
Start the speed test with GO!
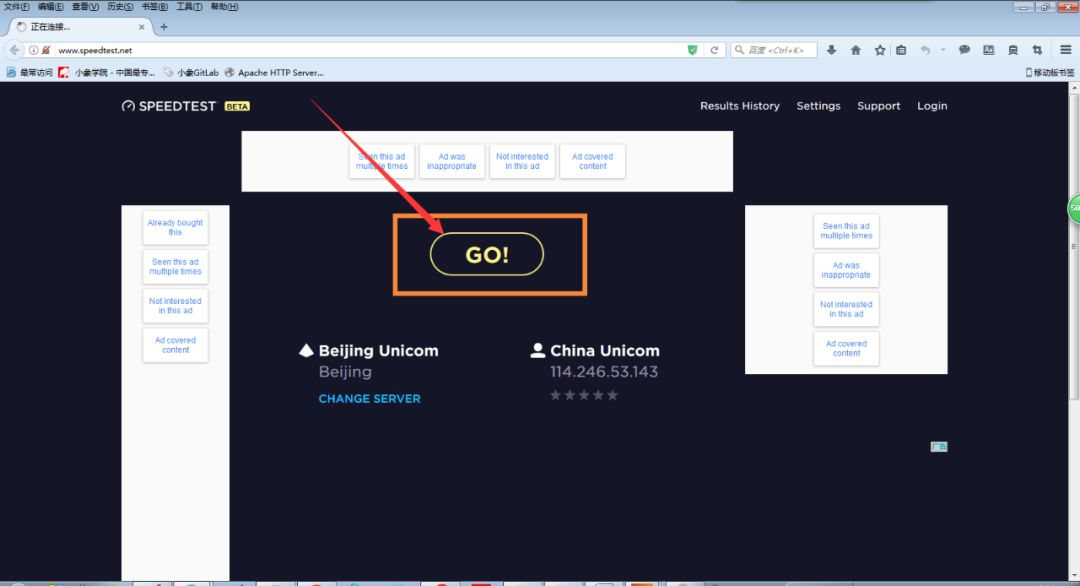pos(487,254)
